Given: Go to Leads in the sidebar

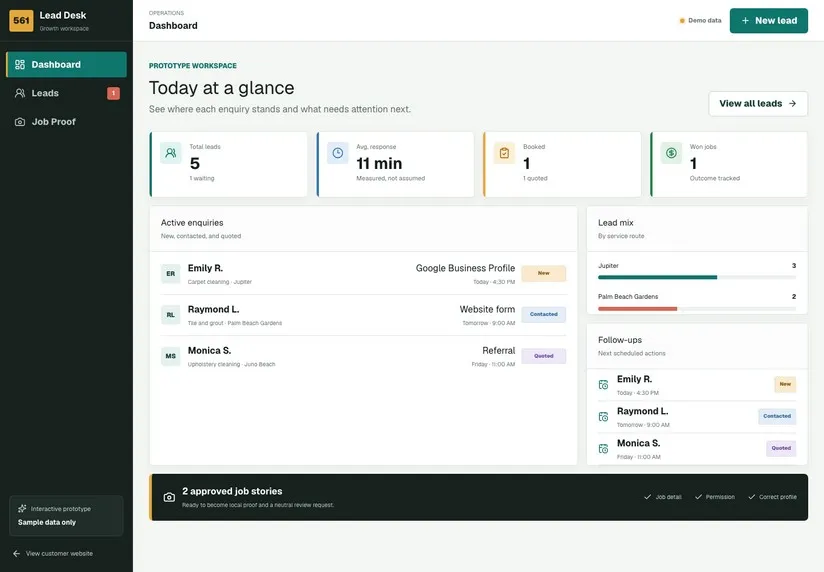Looking at the screenshot, I should 66,93.
